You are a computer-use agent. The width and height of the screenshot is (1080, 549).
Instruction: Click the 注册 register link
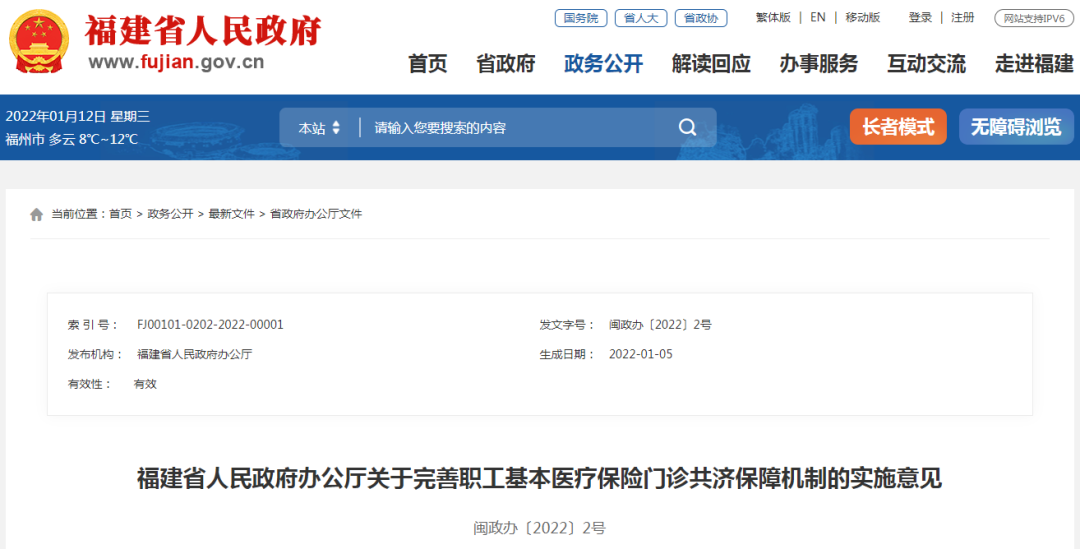tap(962, 17)
